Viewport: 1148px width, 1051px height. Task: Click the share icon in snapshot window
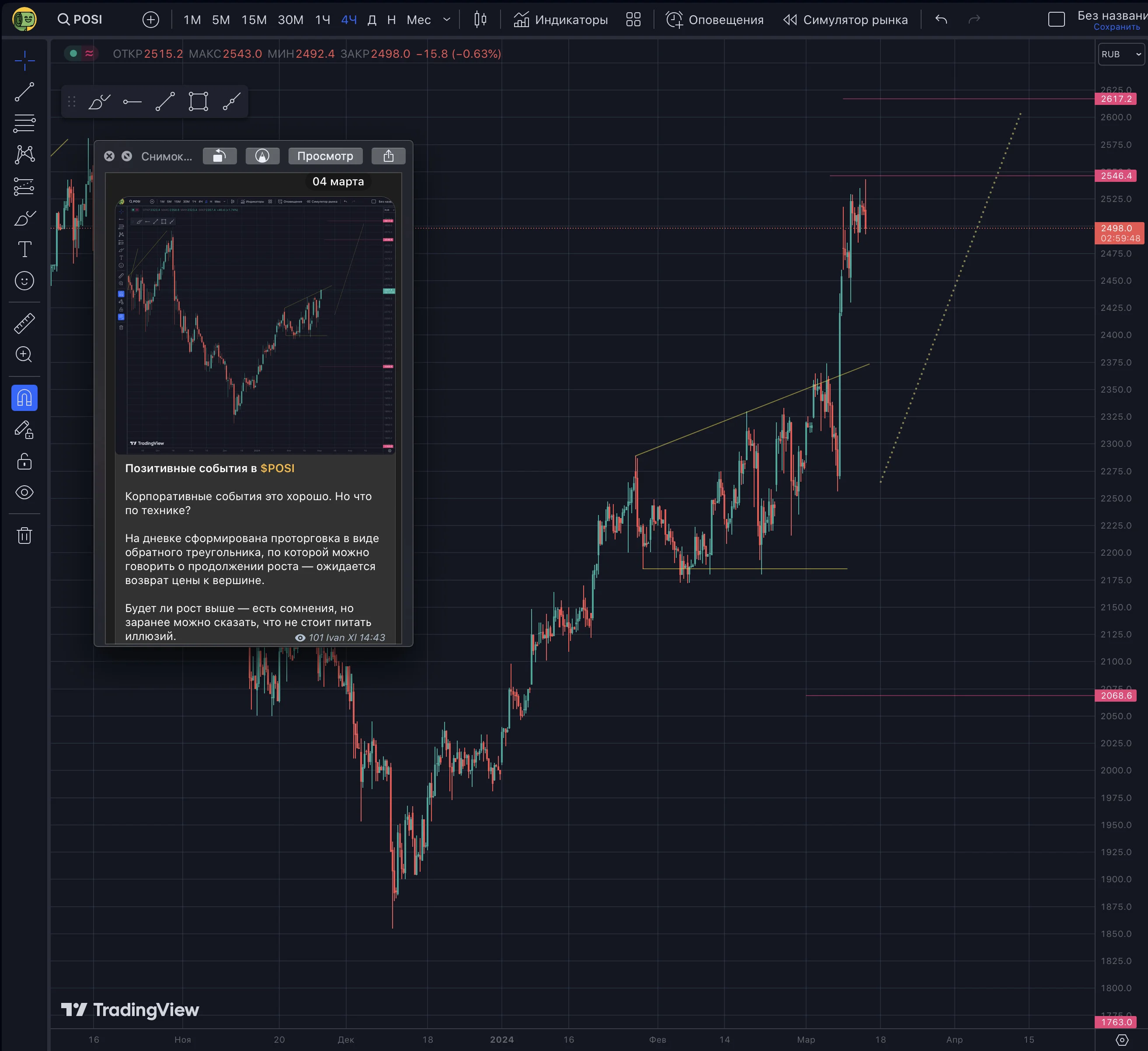[388, 156]
